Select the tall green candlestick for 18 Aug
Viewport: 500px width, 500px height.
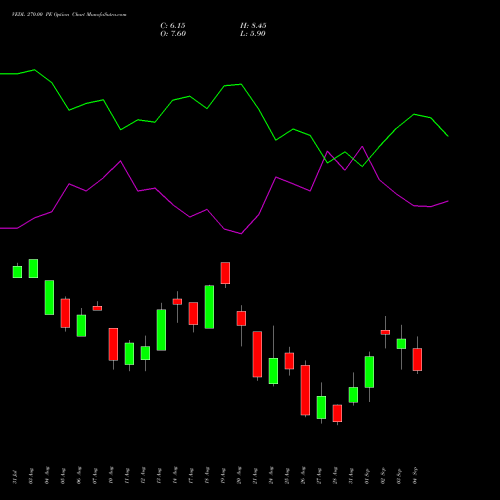(209, 307)
